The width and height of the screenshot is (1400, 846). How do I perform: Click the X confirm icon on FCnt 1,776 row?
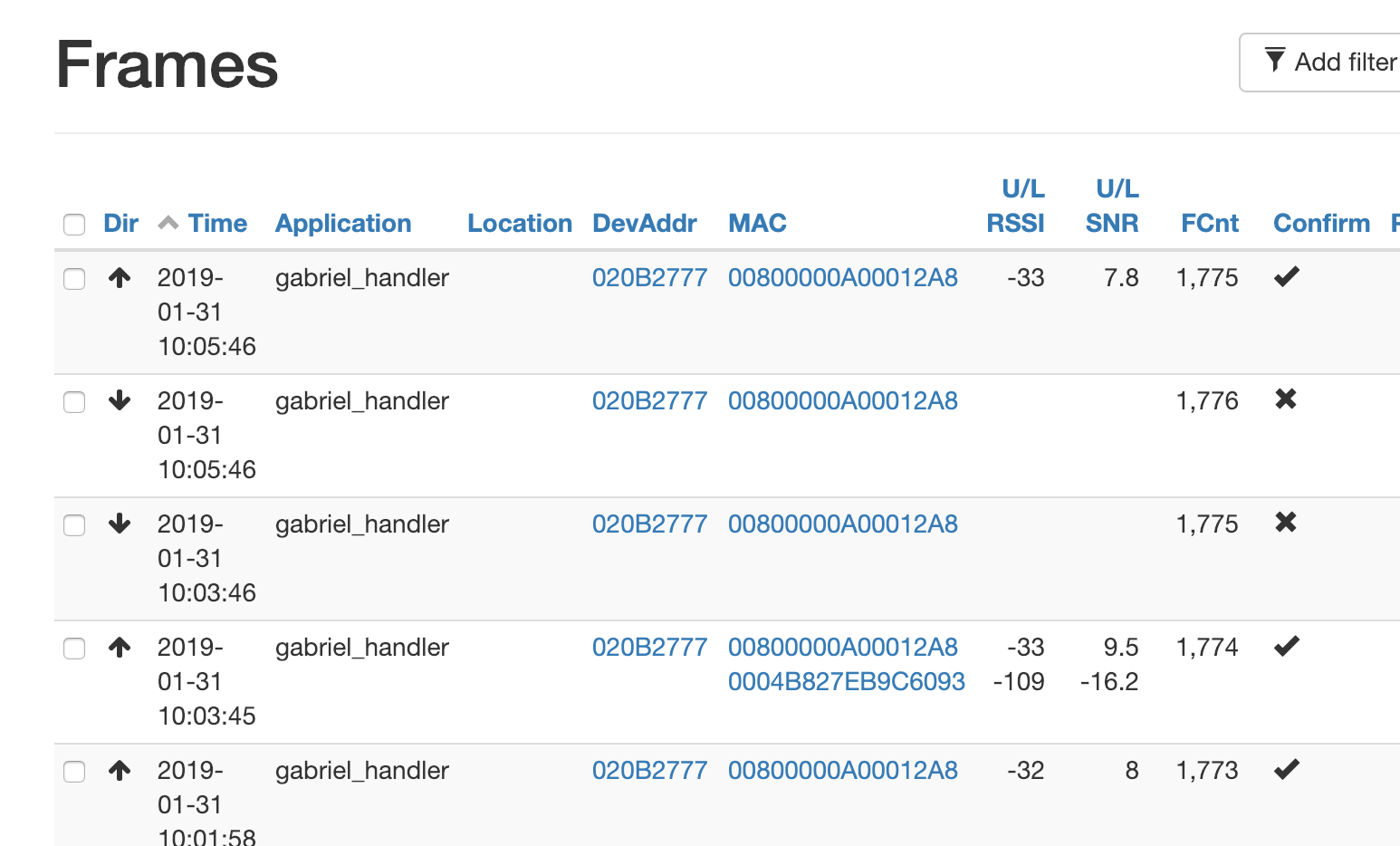[x=1286, y=399]
